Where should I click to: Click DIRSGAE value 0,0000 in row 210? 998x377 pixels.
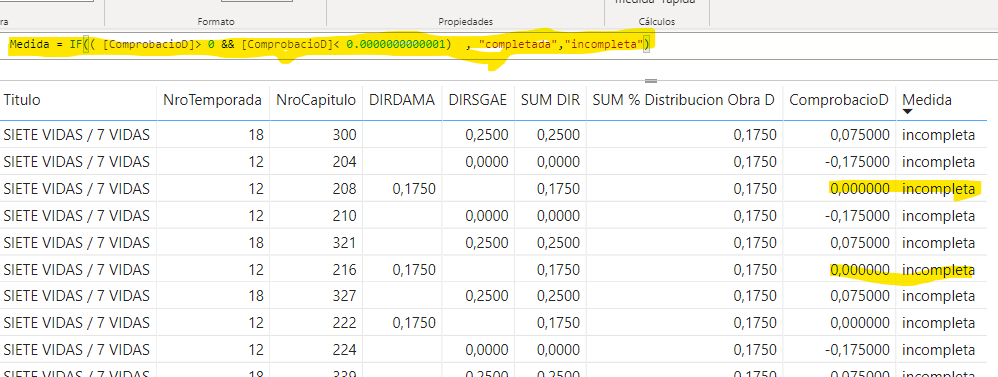486,216
